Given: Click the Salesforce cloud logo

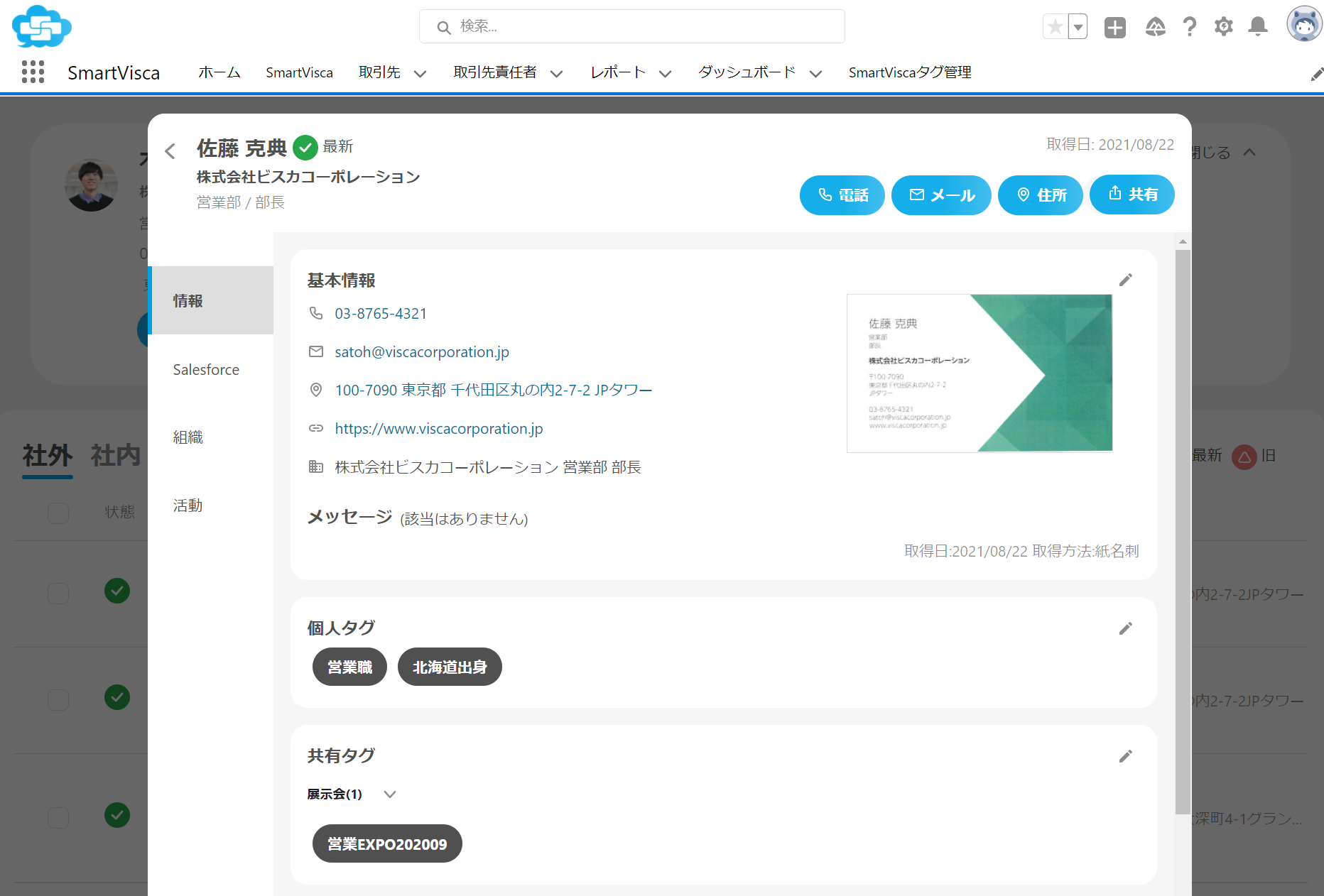Looking at the screenshot, I should [x=41, y=26].
